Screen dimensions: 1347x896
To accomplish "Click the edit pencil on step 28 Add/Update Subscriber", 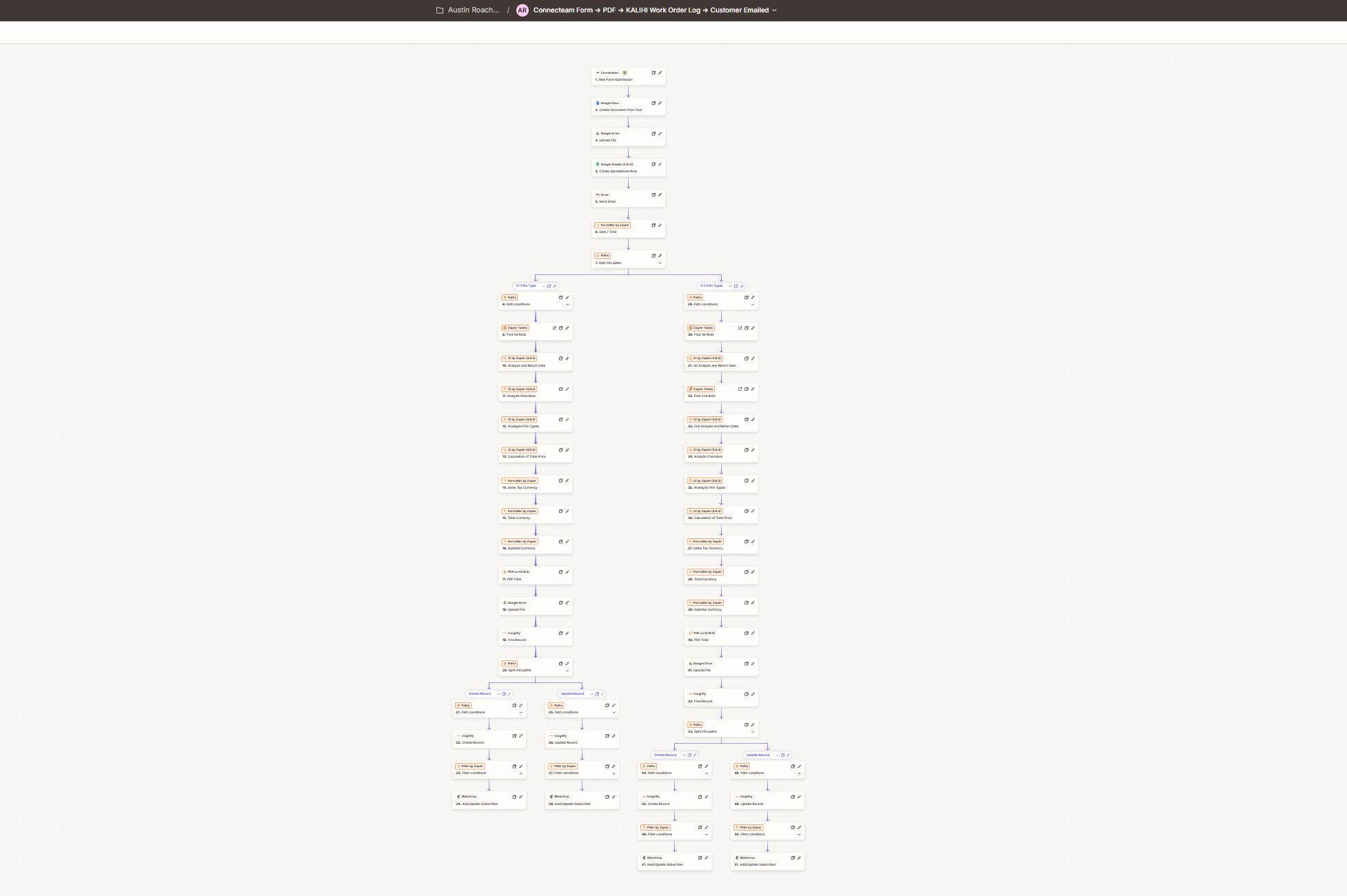I will [614, 797].
